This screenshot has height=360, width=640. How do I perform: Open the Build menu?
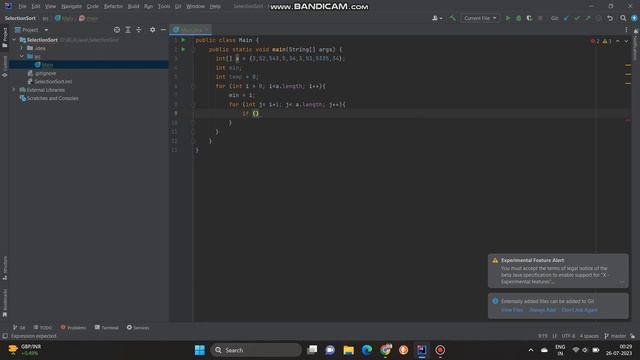pos(133,7)
